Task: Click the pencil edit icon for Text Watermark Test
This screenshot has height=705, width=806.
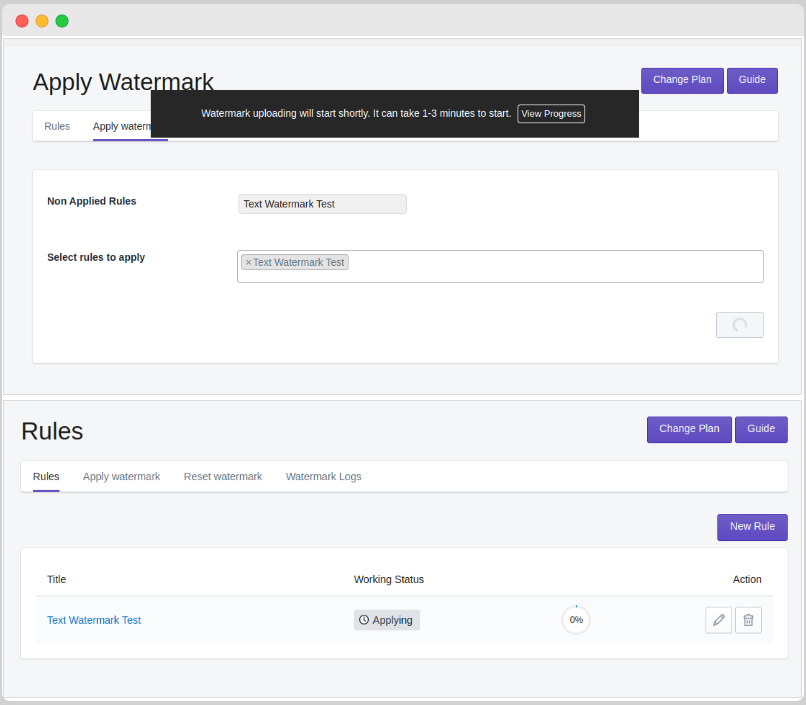Action: pyautogui.click(x=718, y=620)
